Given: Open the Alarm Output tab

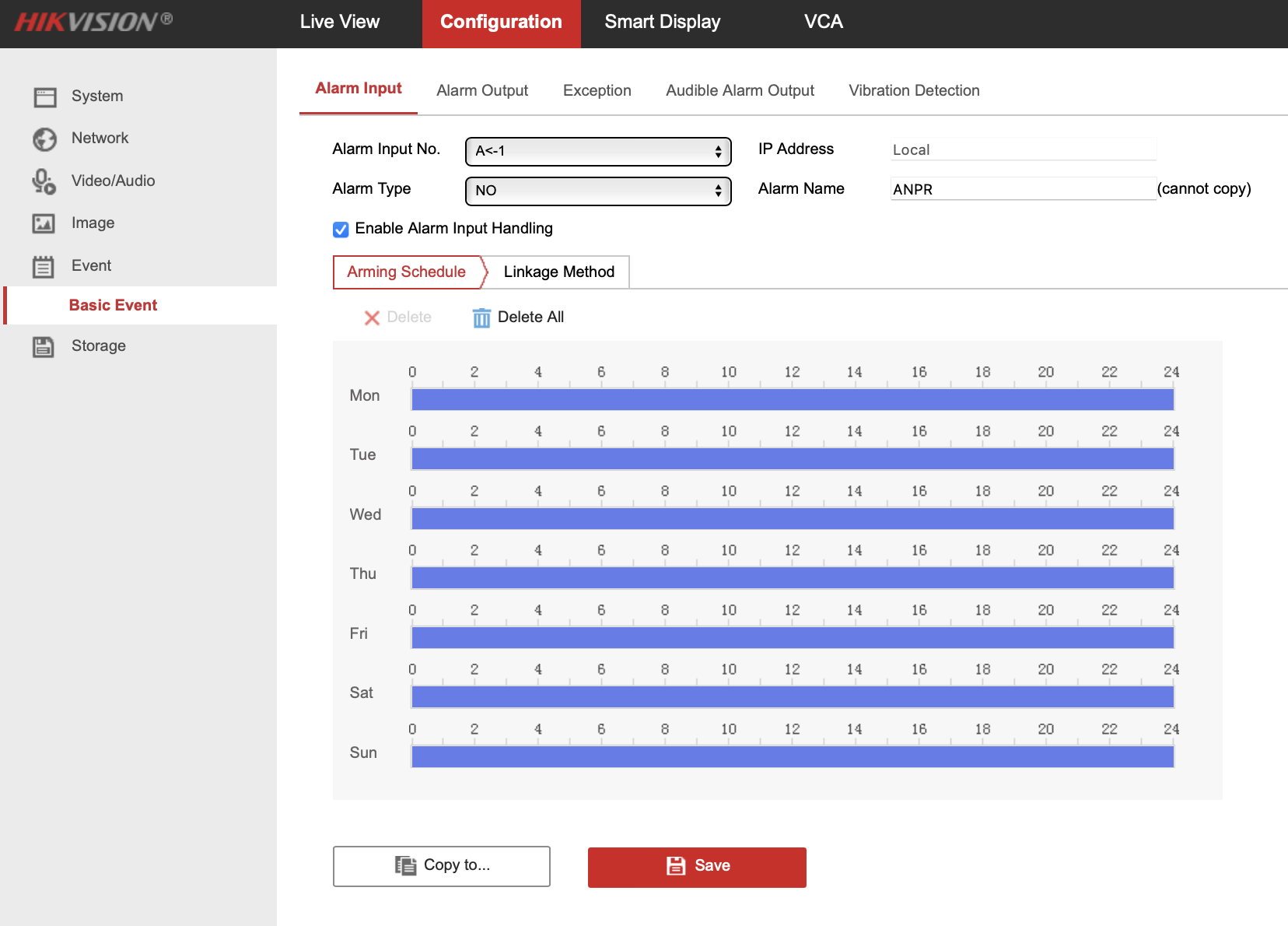Looking at the screenshot, I should [481, 91].
